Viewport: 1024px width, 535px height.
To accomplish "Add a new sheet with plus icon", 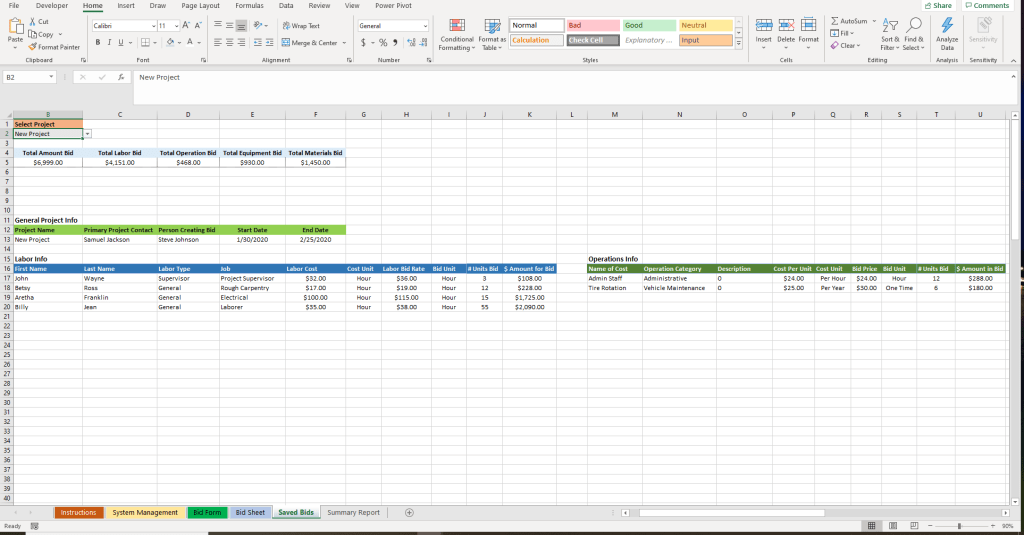I will tap(409, 512).
